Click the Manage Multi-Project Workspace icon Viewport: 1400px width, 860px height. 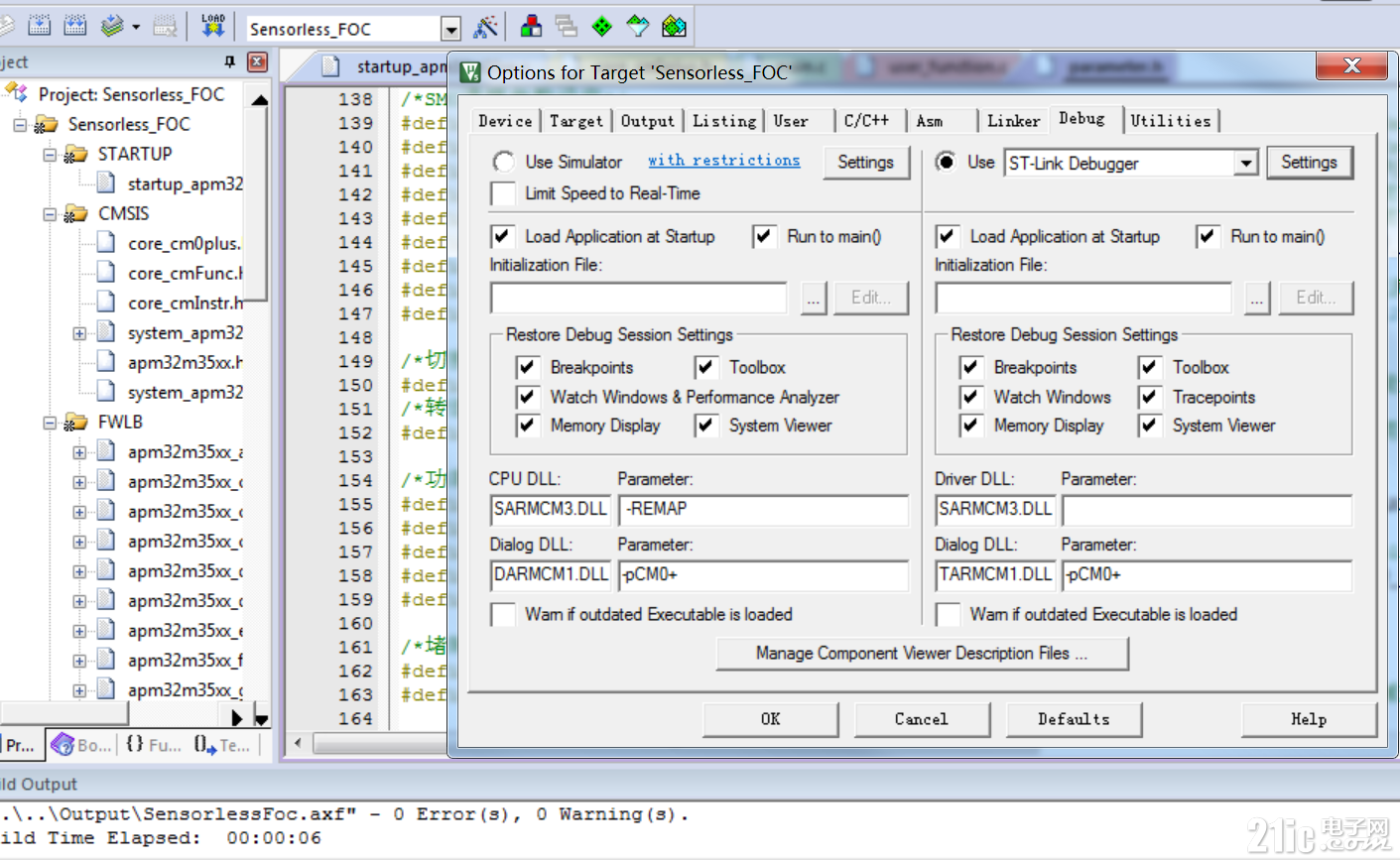coord(567,27)
